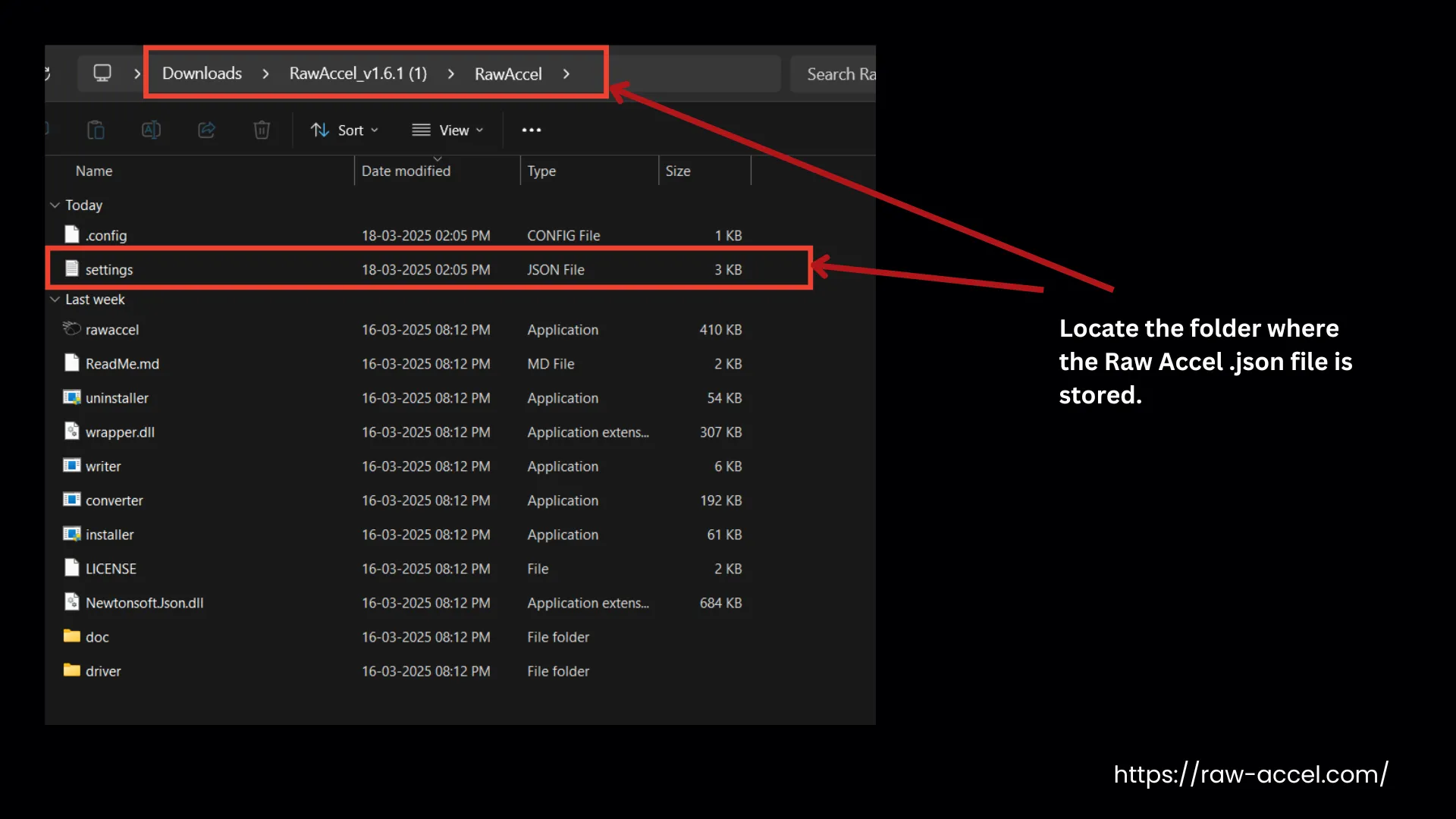Select the doc folder name
The height and width of the screenshot is (819, 1456).
coord(97,637)
